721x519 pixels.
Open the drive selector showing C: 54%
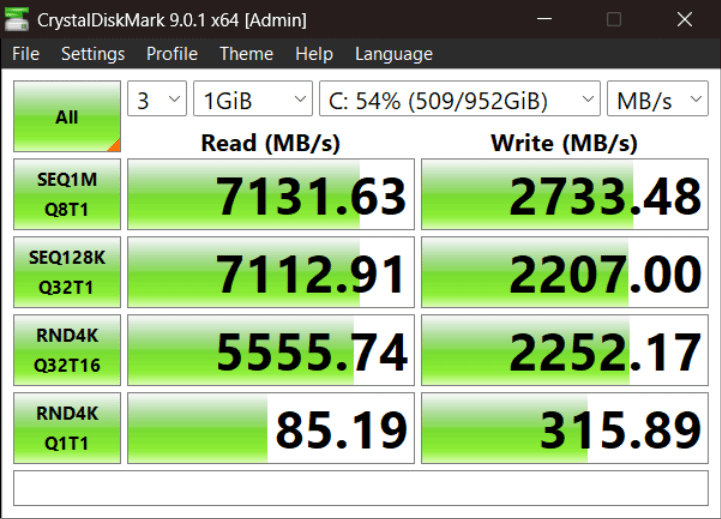click(x=460, y=99)
